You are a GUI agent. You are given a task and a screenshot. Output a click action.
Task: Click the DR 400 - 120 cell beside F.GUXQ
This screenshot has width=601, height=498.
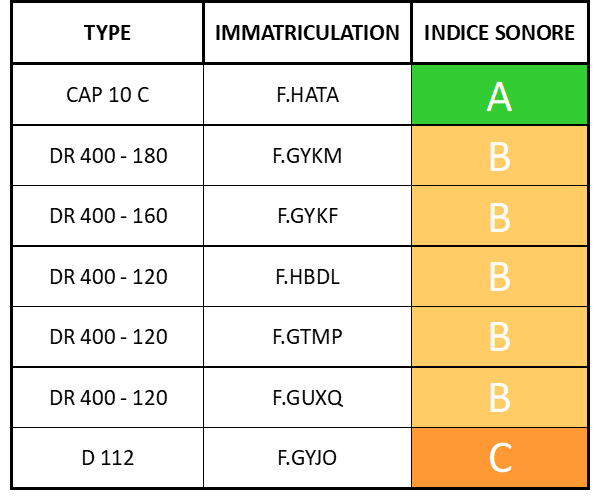108,397
